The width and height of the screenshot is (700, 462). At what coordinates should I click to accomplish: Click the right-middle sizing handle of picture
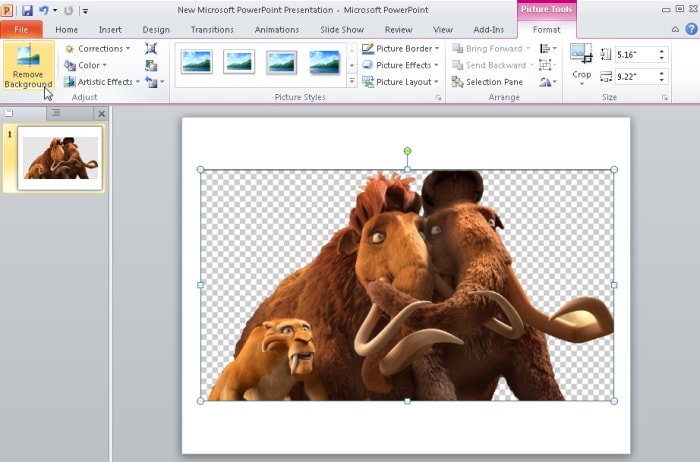(x=614, y=285)
